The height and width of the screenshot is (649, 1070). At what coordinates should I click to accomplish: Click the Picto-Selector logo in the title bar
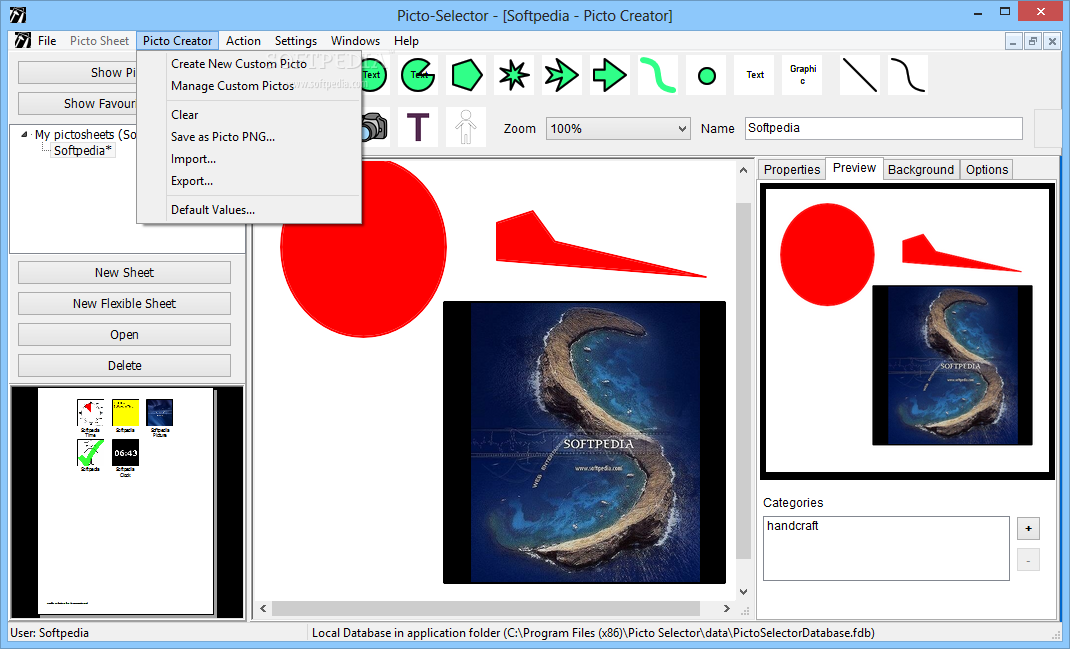coord(18,15)
